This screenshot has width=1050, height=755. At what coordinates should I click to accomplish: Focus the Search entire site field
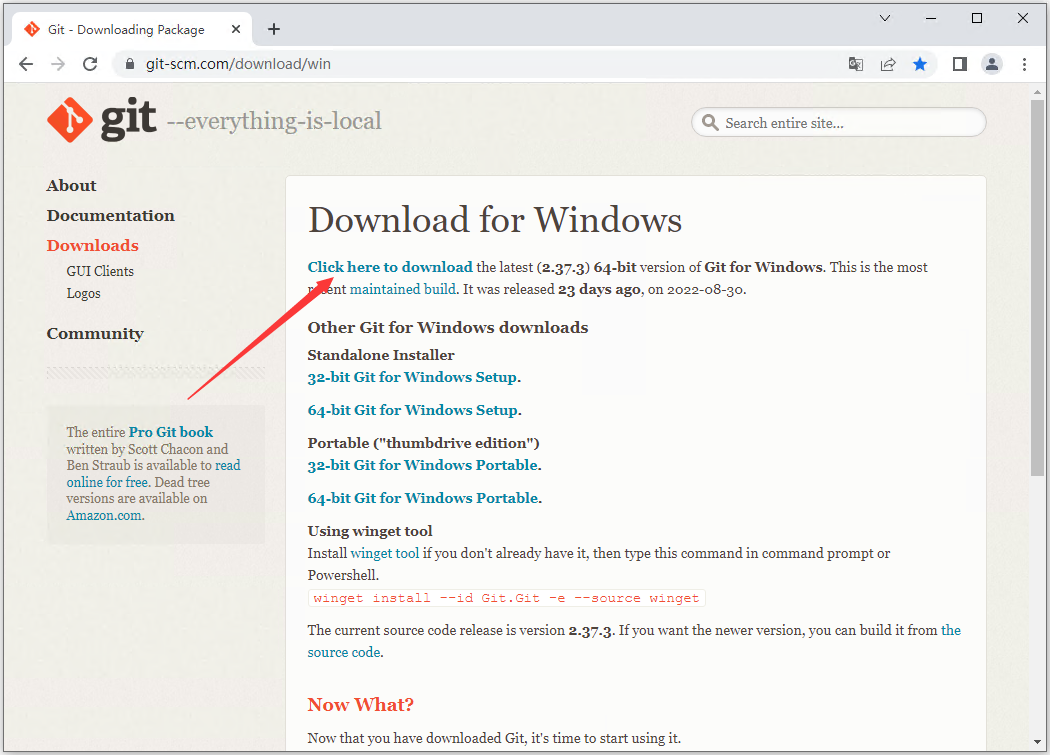click(x=838, y=123)
